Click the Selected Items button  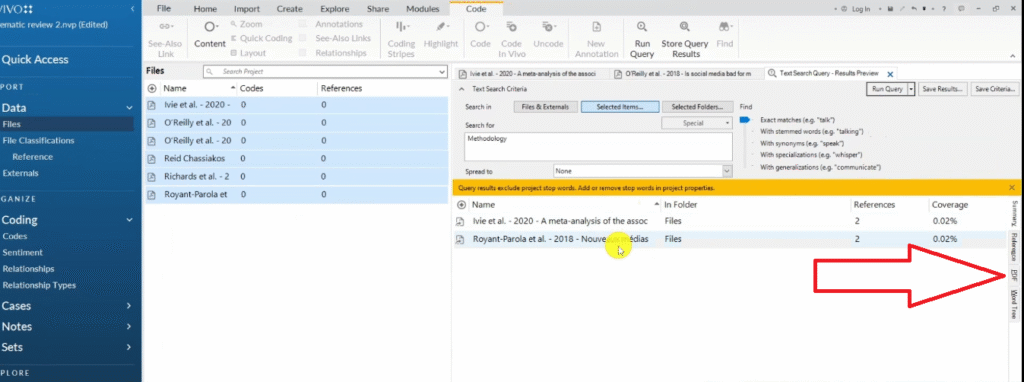(x=620, y=106)
